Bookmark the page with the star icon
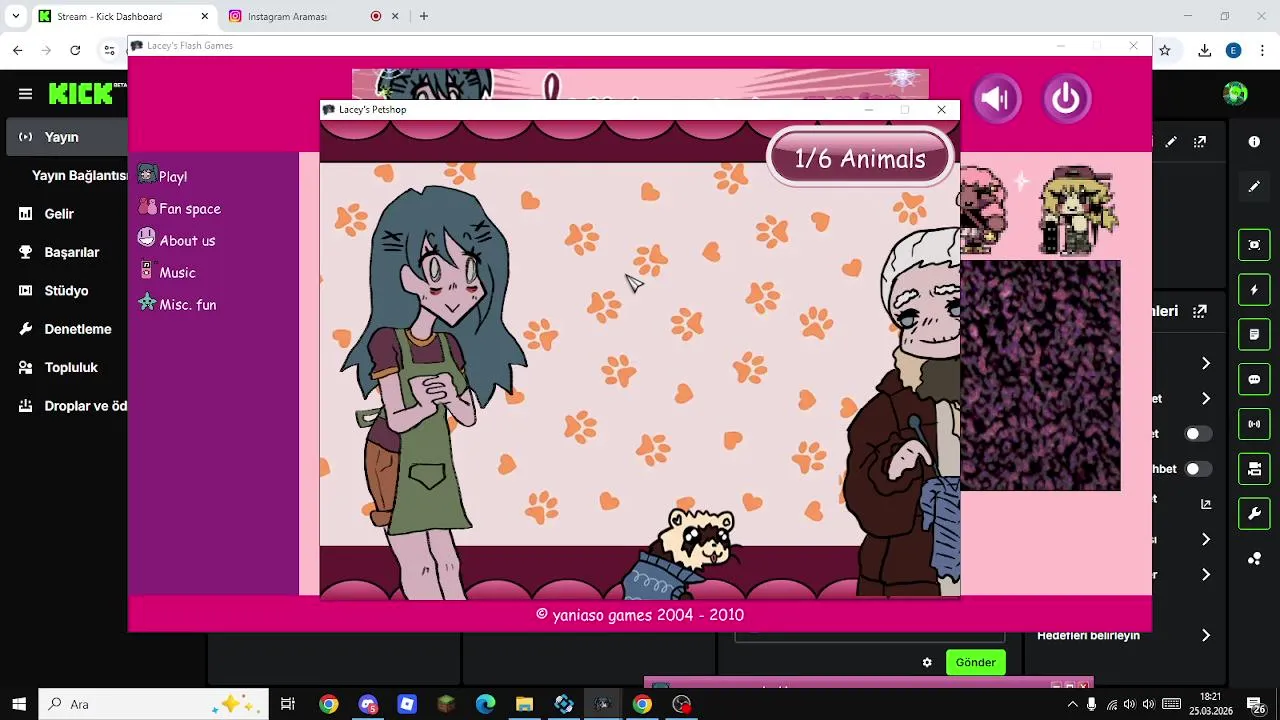This screenshot has height=720, width=1280. coord(1165,50)
